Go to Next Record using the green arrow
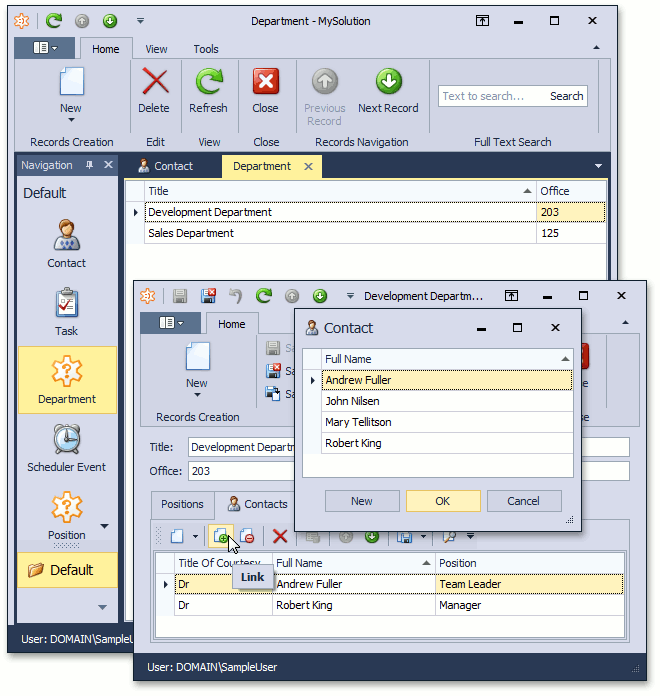The height and width of the screenshot is (696, 660). [x=388, y=82]
